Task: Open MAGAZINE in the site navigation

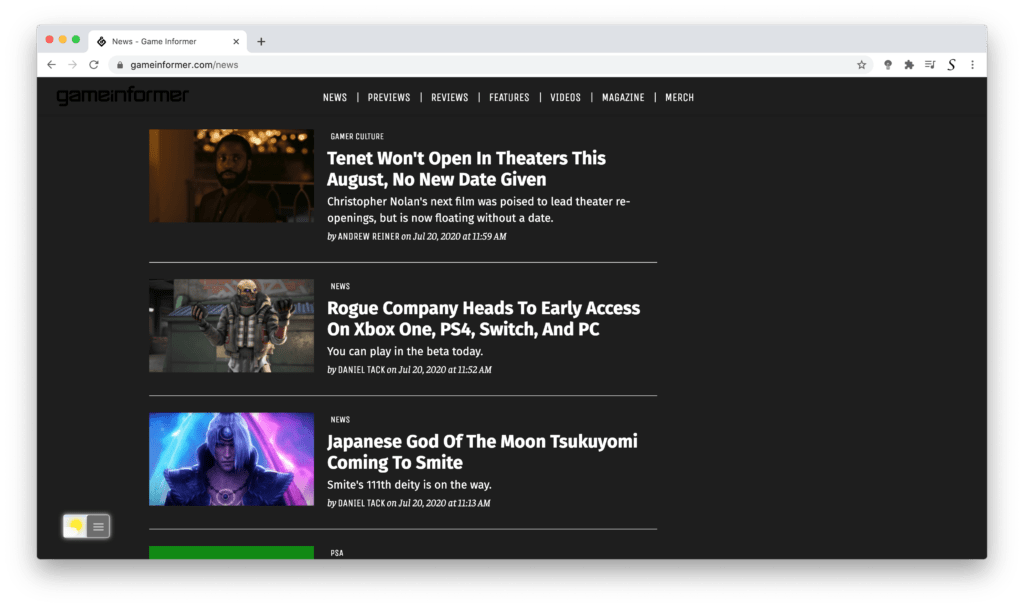Action: pyautogui.click(x=623, y=97)
